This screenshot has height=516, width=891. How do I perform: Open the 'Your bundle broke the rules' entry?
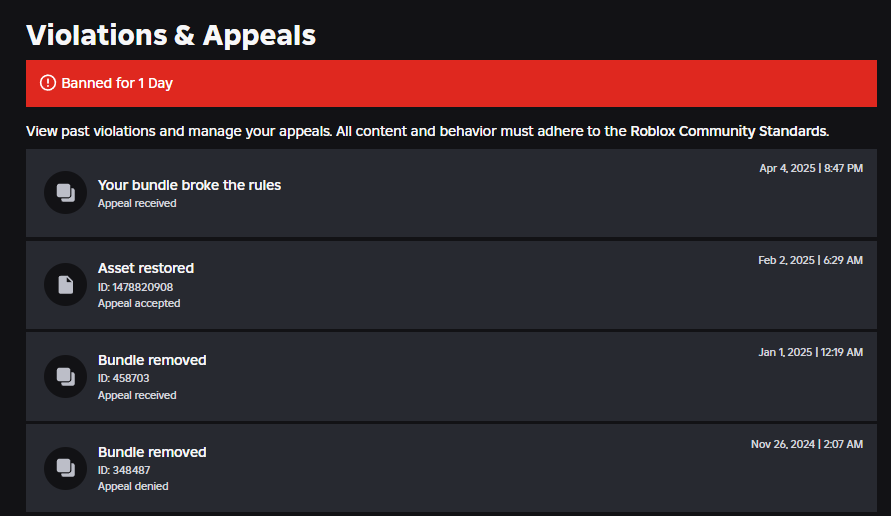point(451,193)
